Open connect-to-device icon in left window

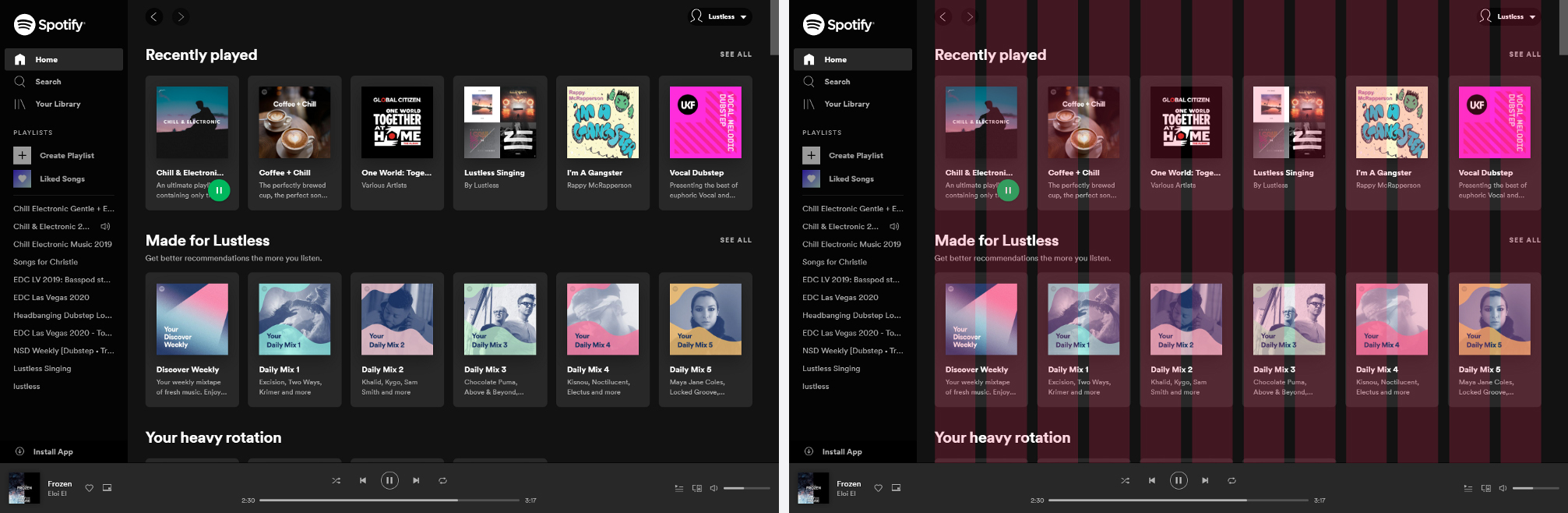(x=696, y=488)
